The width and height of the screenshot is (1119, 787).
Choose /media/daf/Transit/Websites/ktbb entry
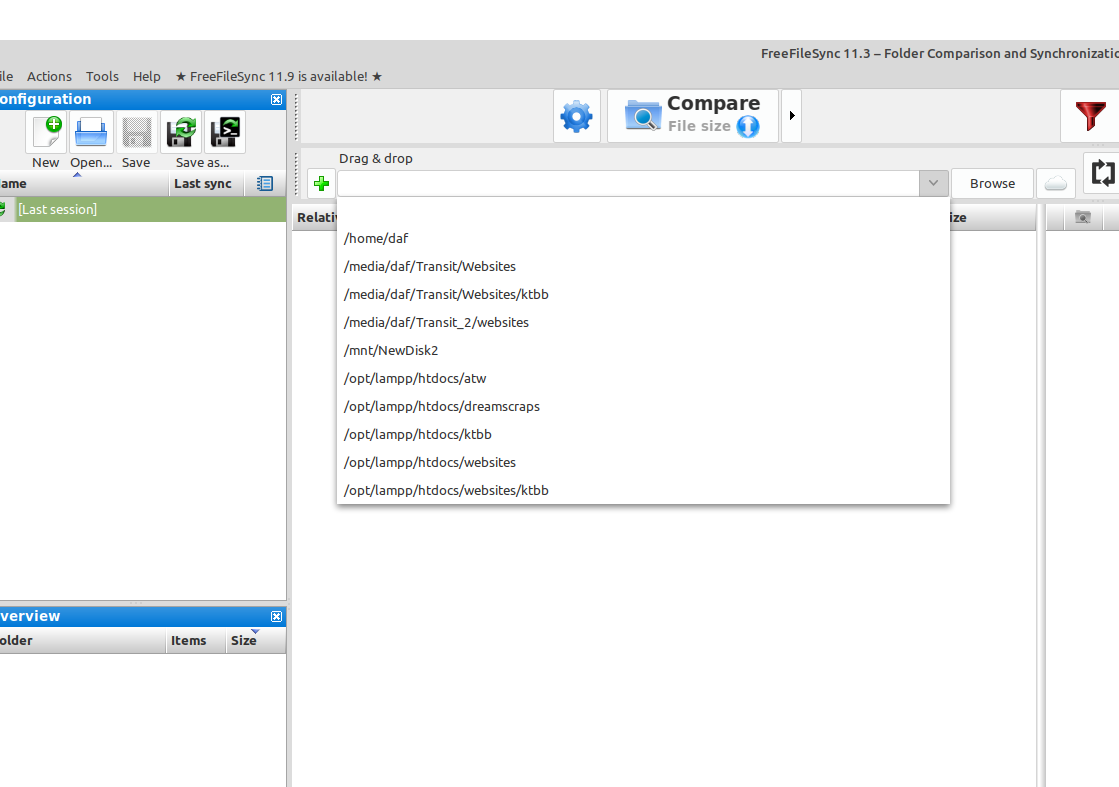(643, 294)
